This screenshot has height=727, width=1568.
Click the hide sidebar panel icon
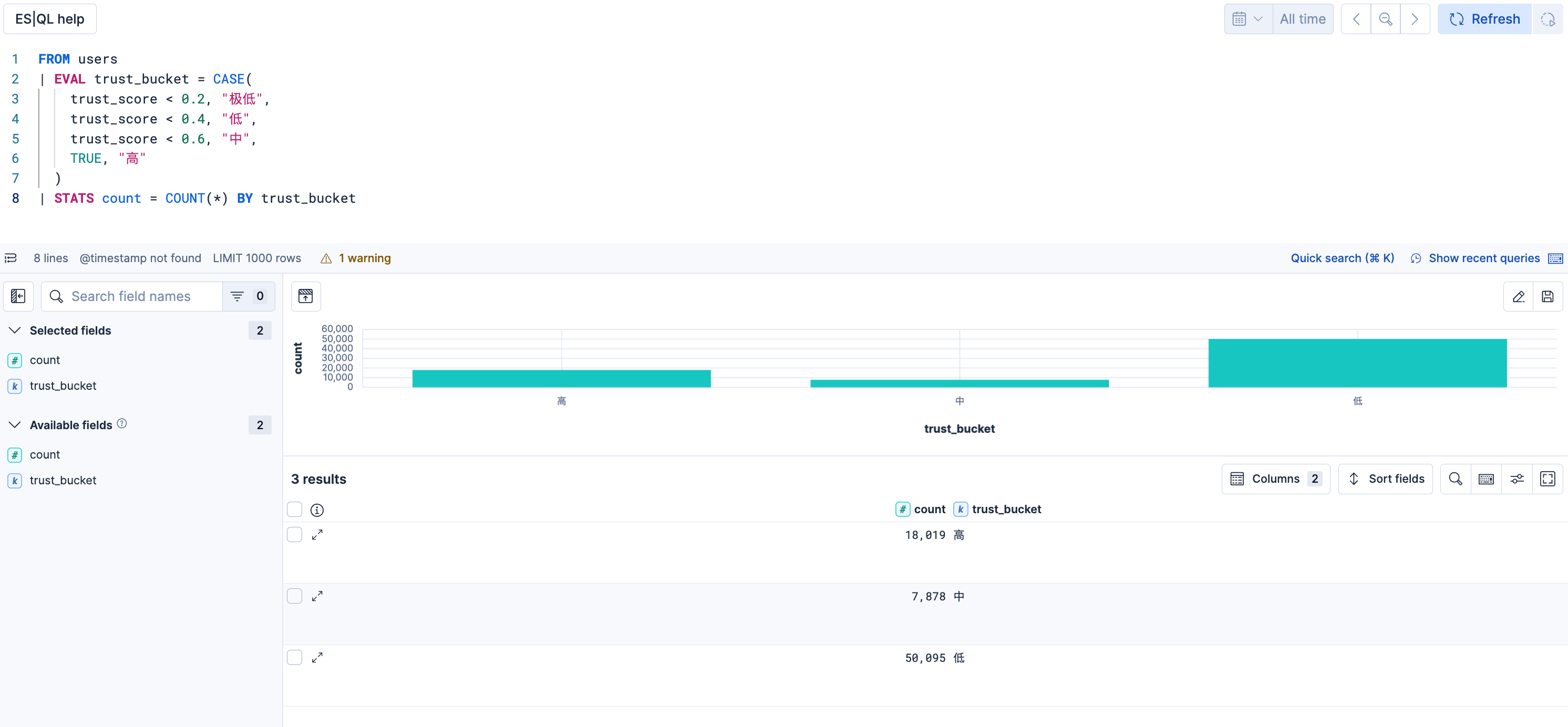[x=18, y=296]
